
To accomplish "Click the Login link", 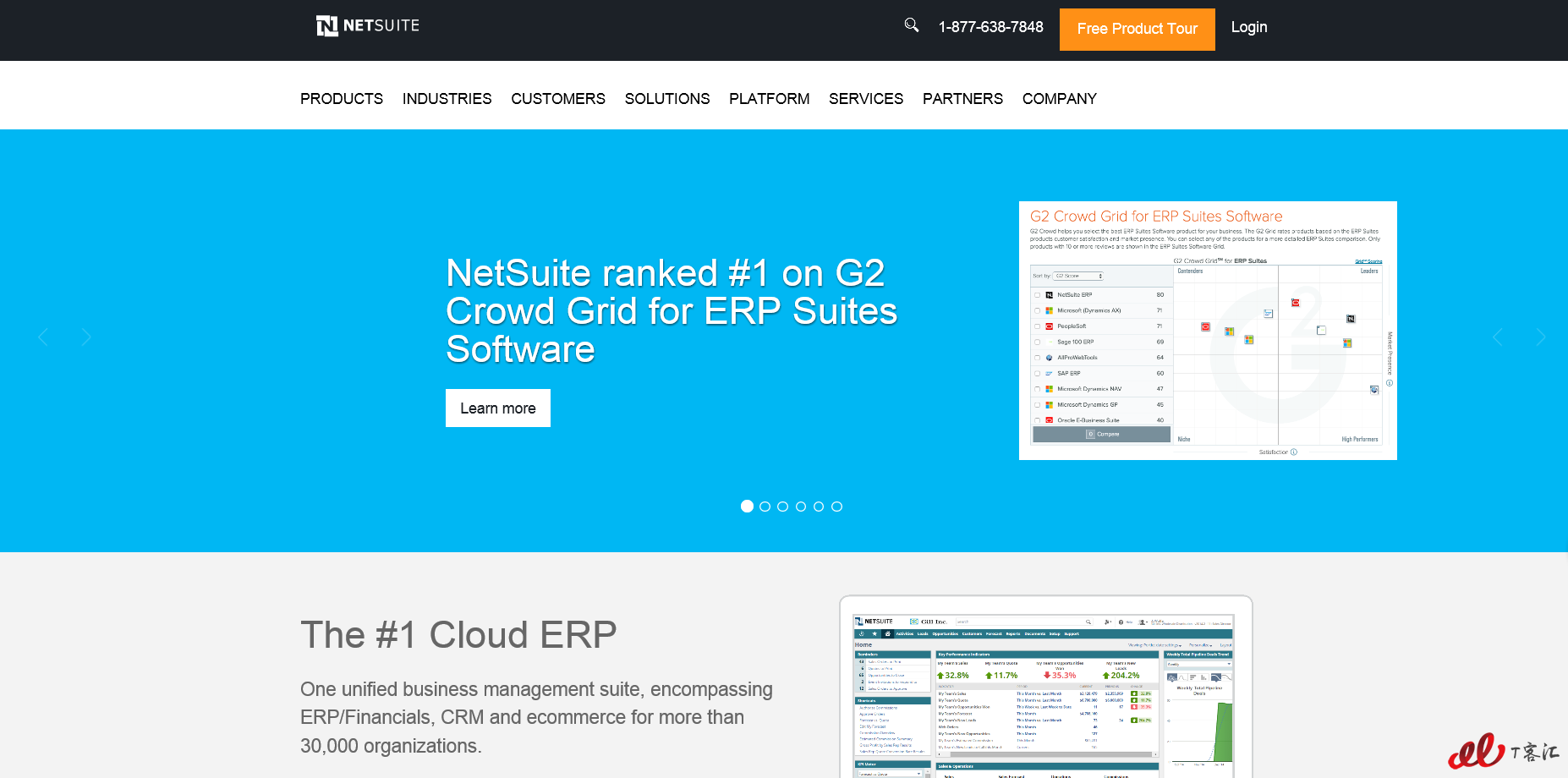I will coord(1249,27).
